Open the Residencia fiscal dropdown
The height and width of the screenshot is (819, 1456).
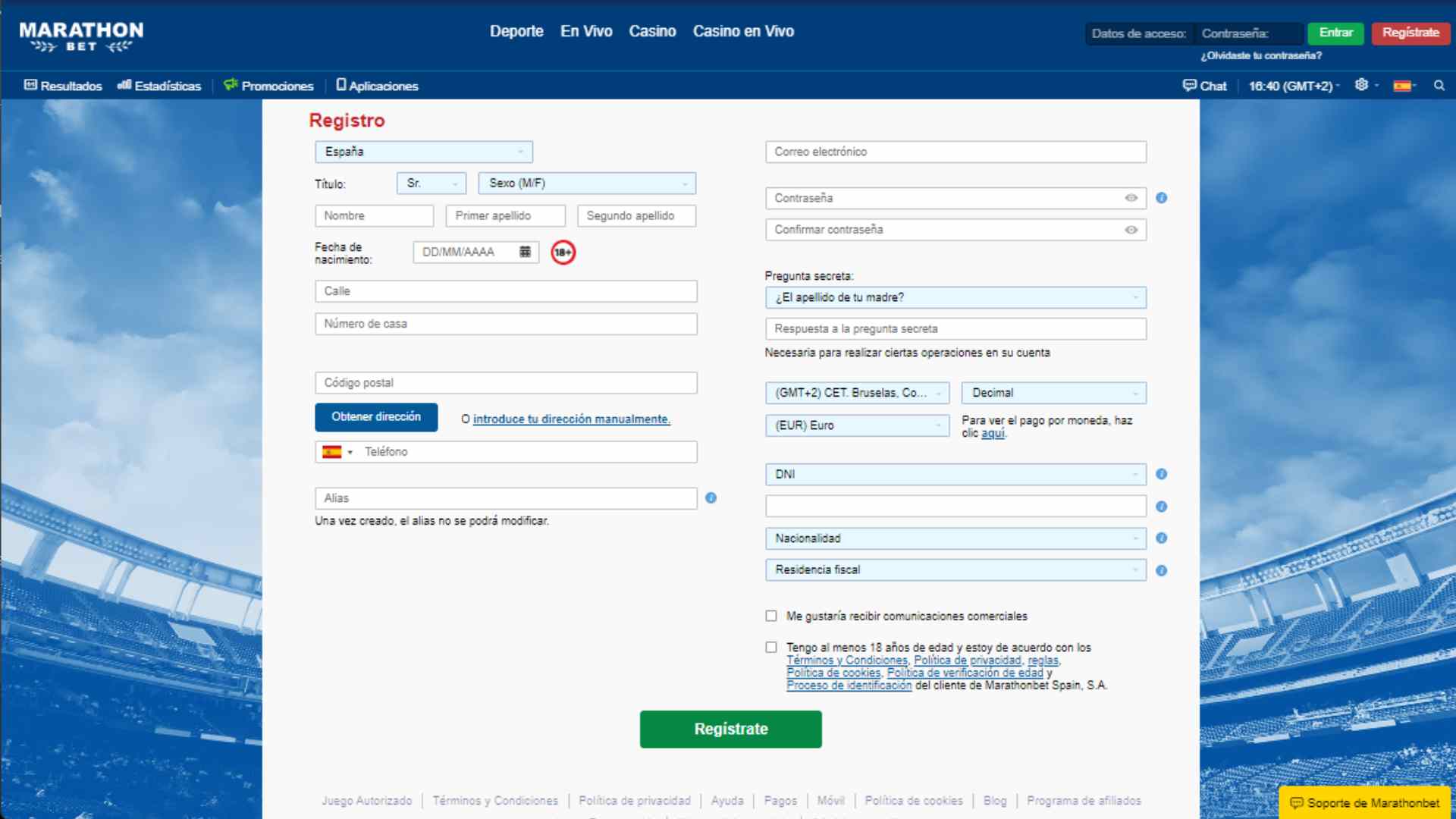point(955,570)
